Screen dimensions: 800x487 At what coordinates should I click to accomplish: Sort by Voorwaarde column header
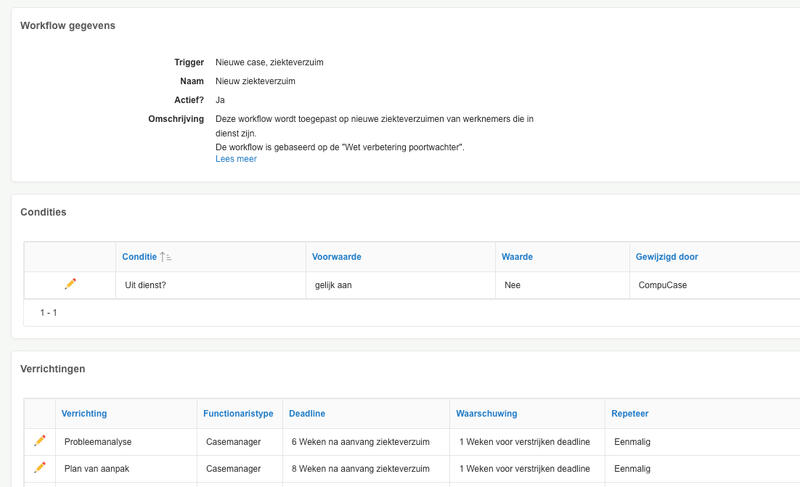(x=337, y=257)
